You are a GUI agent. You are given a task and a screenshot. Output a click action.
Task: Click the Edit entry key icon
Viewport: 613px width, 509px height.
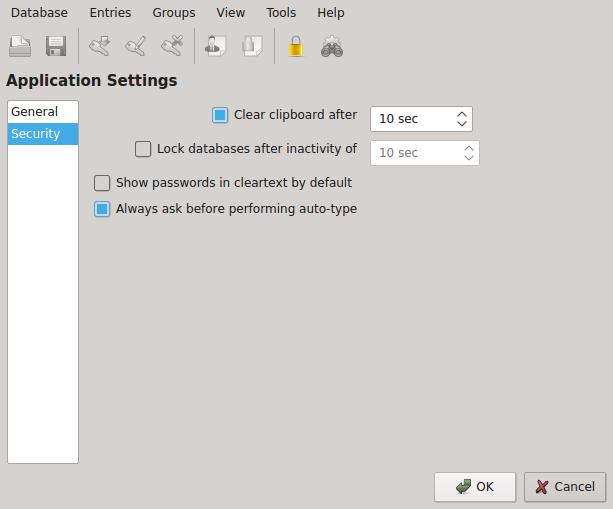coord(135,47)
